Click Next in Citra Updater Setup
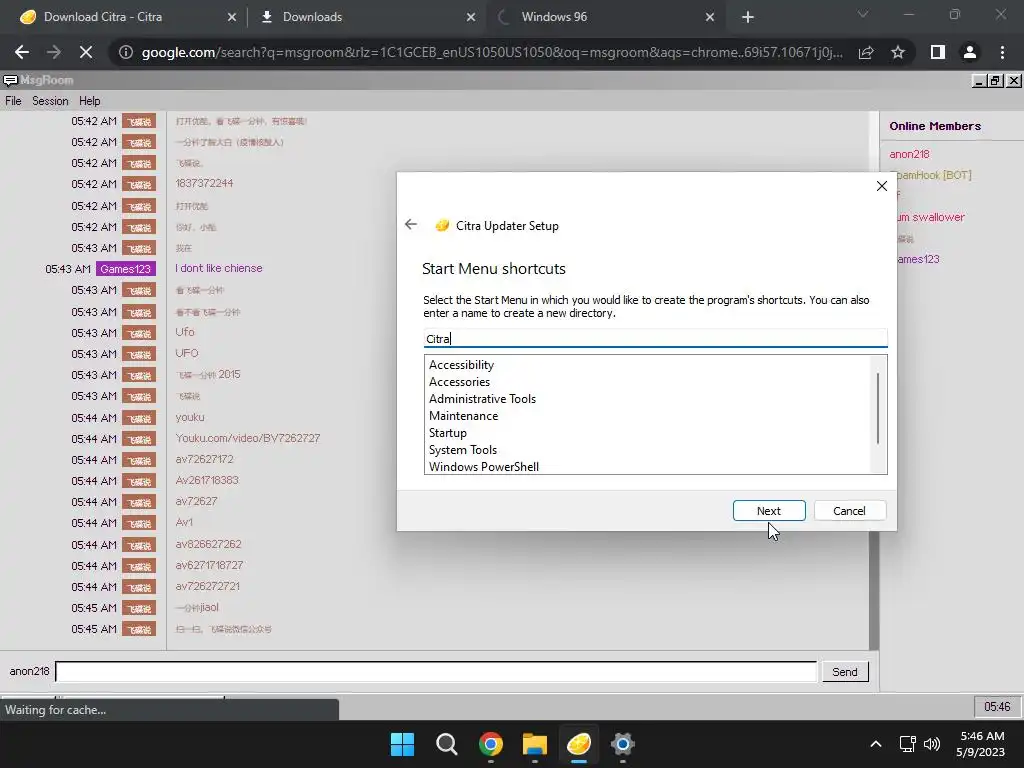This screenshot has height=768, width=1024. click(x=769, y=511)
